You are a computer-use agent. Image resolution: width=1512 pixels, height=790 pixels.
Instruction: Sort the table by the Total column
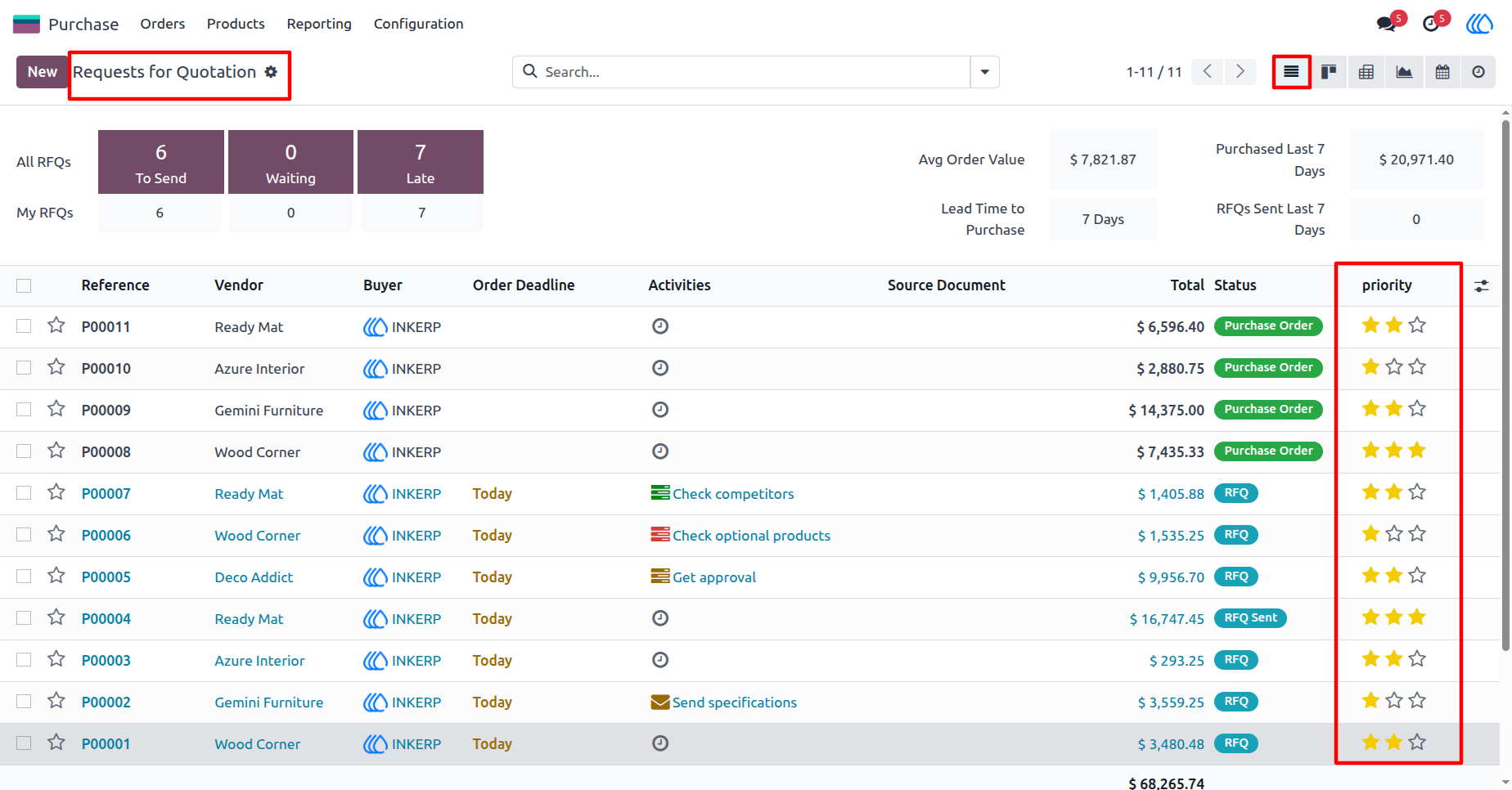[1187, 285]
